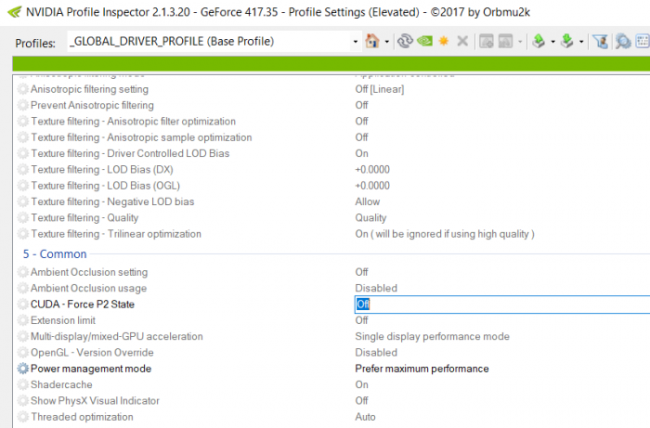
Task: Click the funnel user-modified filter icon
Action: pos(600,41)
